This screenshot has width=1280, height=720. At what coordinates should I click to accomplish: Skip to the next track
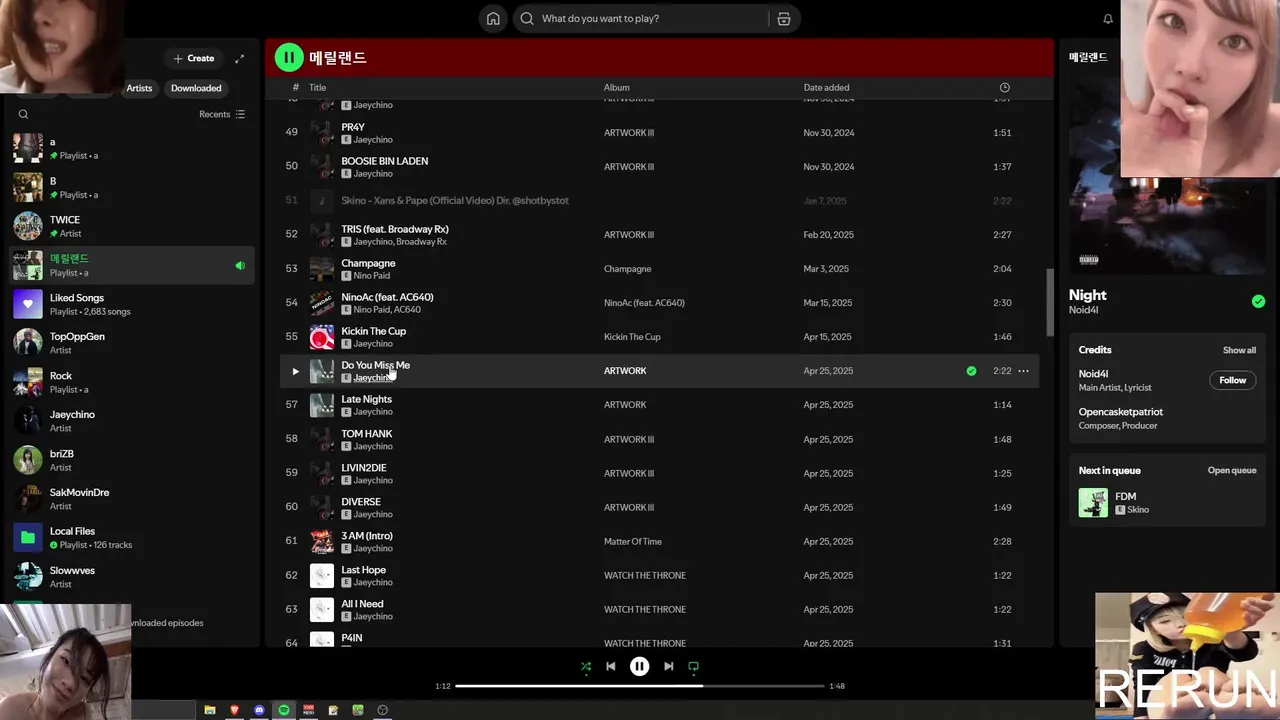pos(668,666)
